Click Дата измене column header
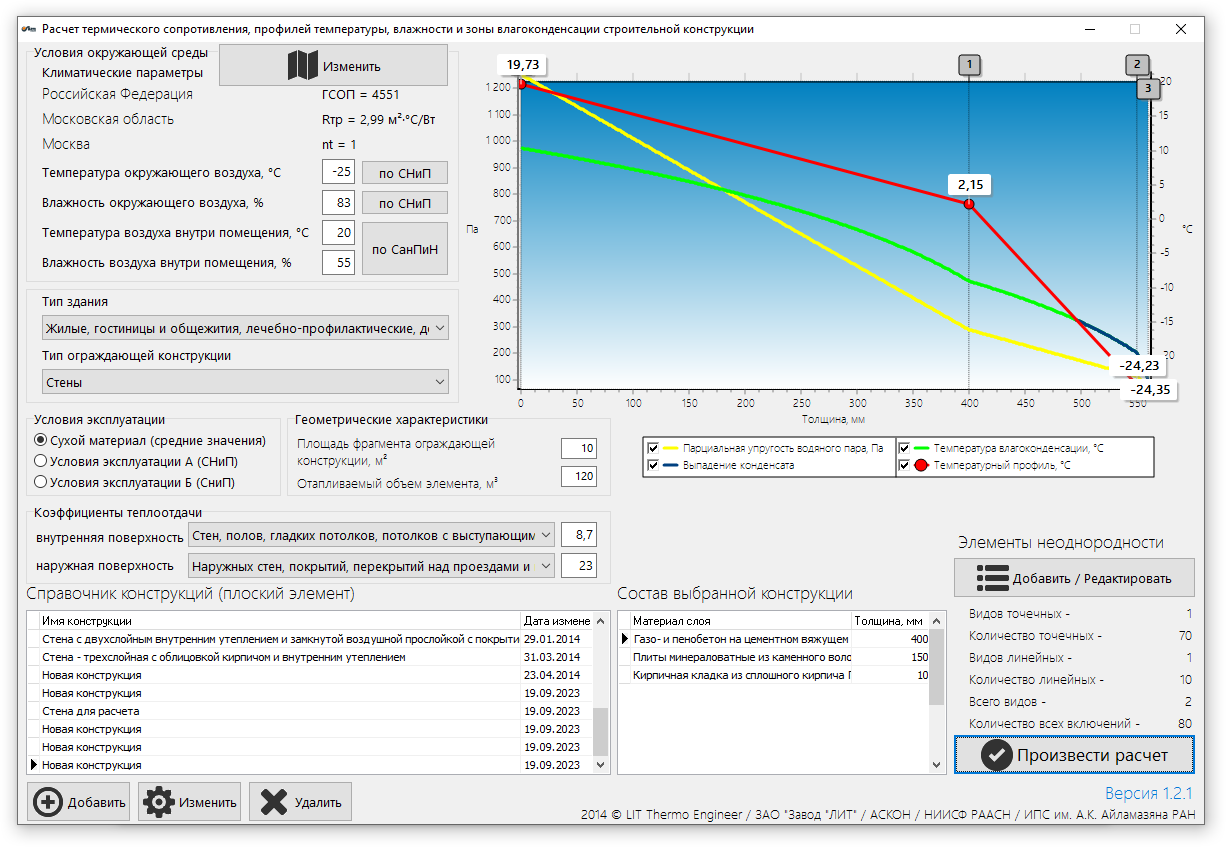This screenshot has height=847, width=1226. (557, 621)
